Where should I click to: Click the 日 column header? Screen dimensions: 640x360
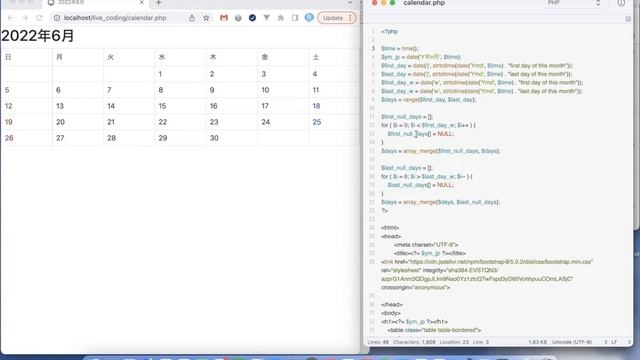pos(8,57)
